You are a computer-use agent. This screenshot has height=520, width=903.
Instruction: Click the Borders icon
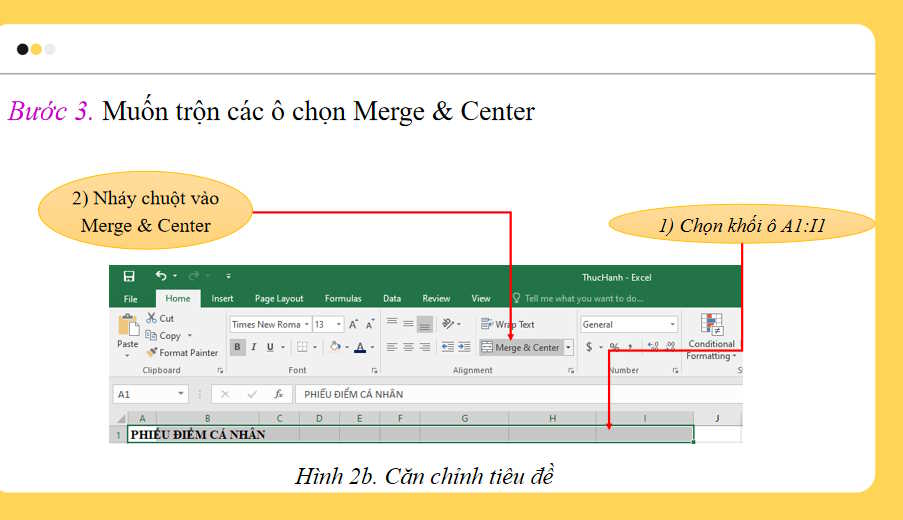[x=302, y=347]
